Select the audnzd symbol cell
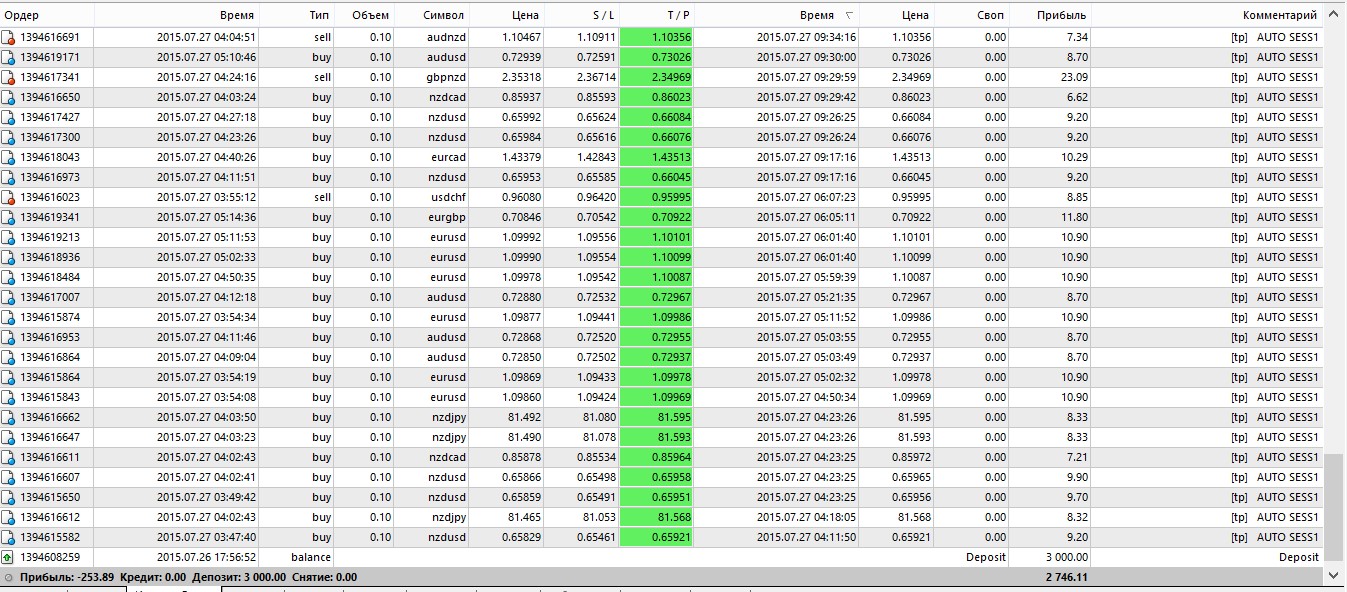1347x592 pixels. (x=446, y=37)
